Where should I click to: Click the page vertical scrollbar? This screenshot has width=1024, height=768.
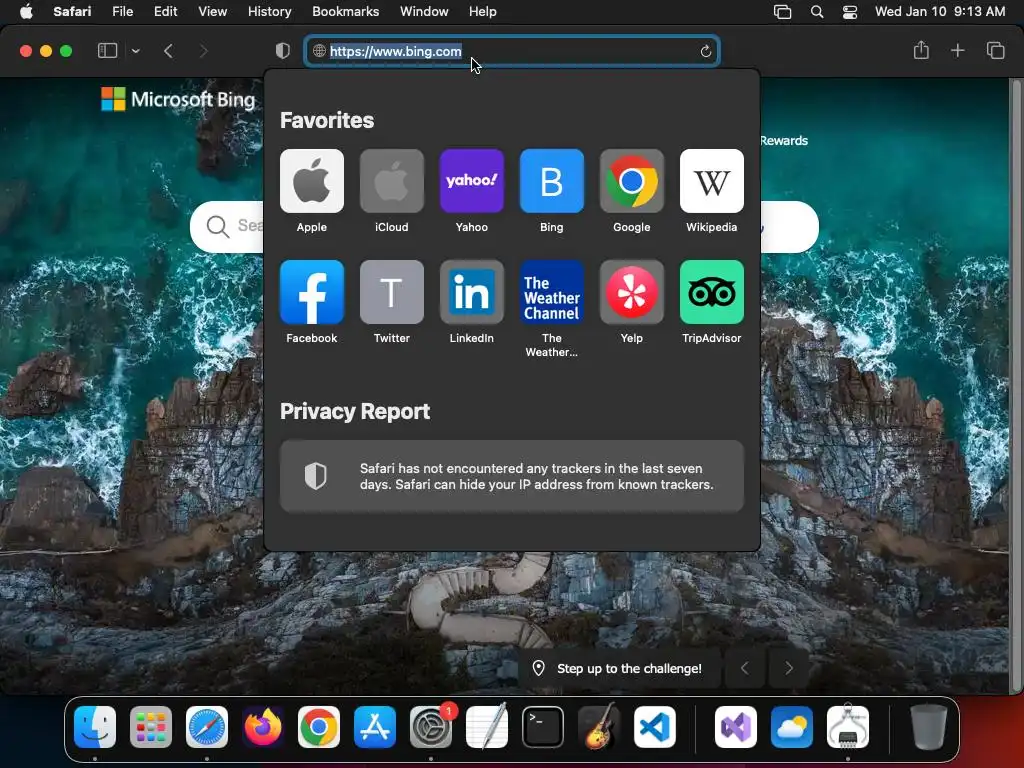(x=1016, y=385)
